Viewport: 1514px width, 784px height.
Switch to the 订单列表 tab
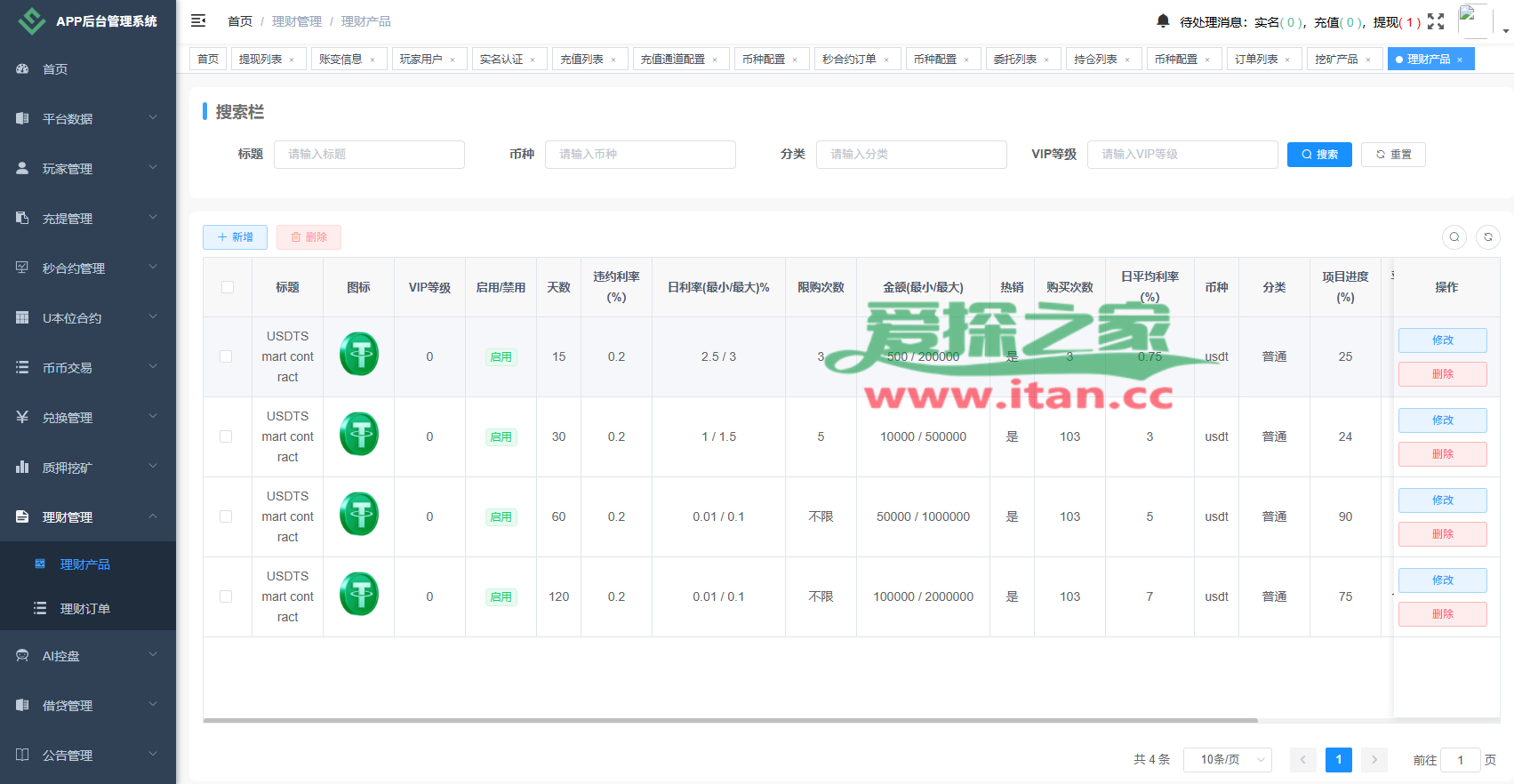point(1255,60)
